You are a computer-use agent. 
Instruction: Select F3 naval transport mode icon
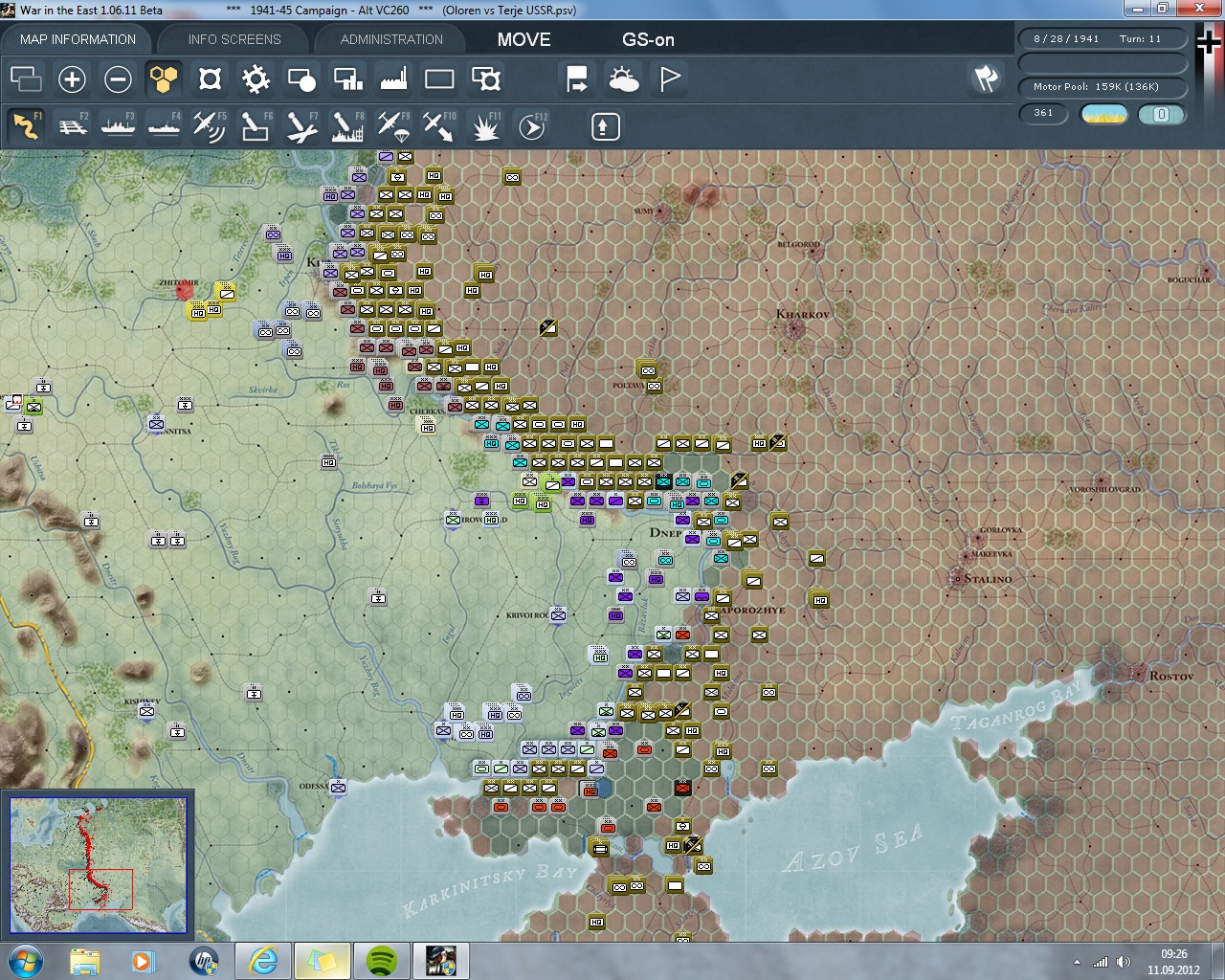pos(118,126)
